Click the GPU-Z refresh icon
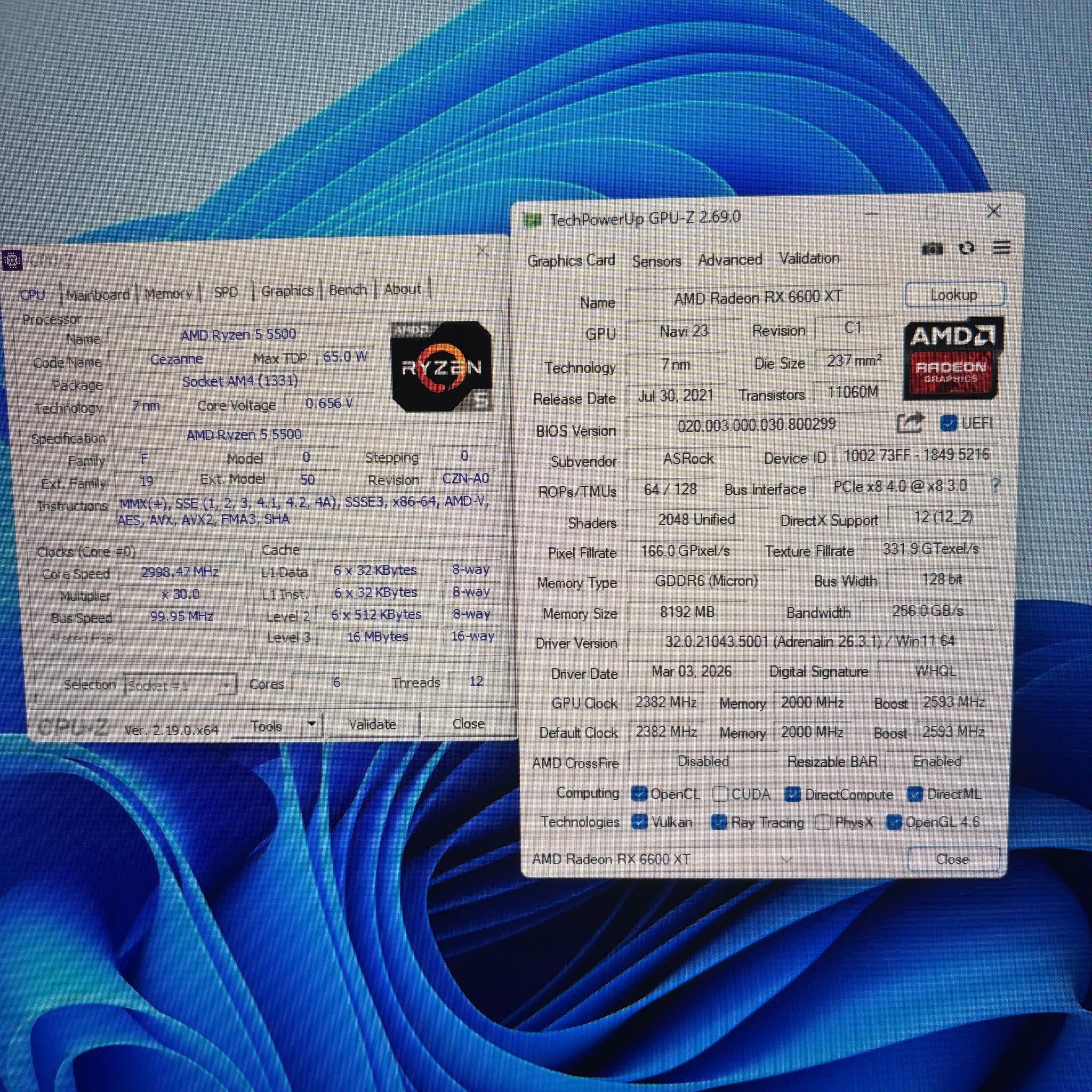 967,248
